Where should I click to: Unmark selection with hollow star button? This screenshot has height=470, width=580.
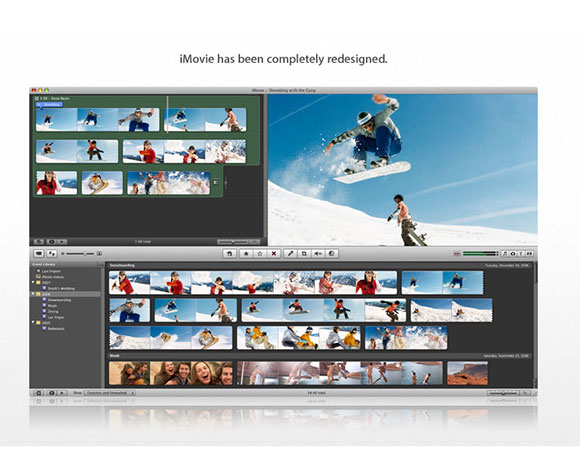(x=260, y=254)
